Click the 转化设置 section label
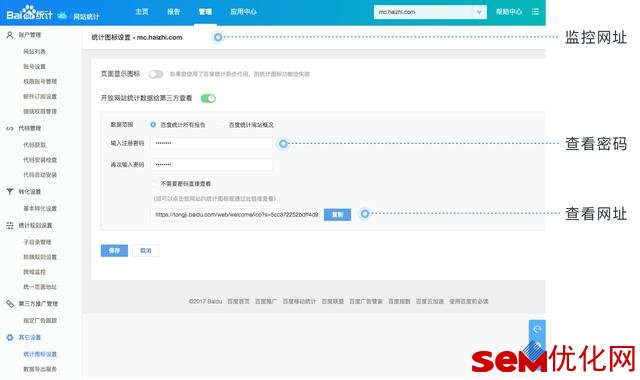This screenshot has width=640, height=380. pyautogui.click(x=30, y=191)
